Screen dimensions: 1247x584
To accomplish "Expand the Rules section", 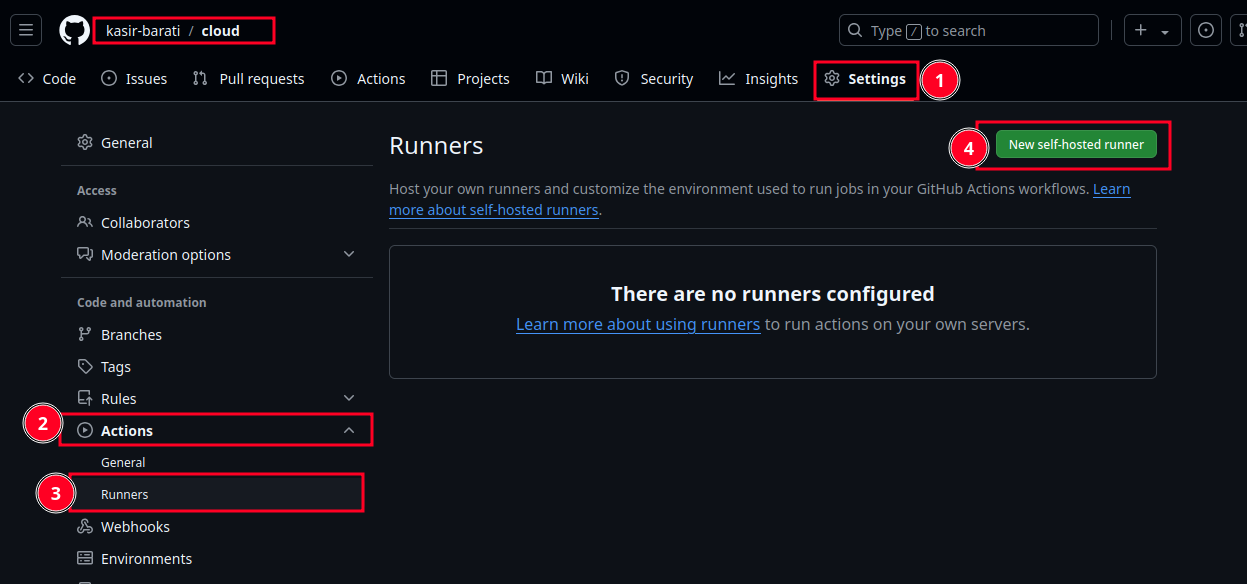I will pos(349,397).
